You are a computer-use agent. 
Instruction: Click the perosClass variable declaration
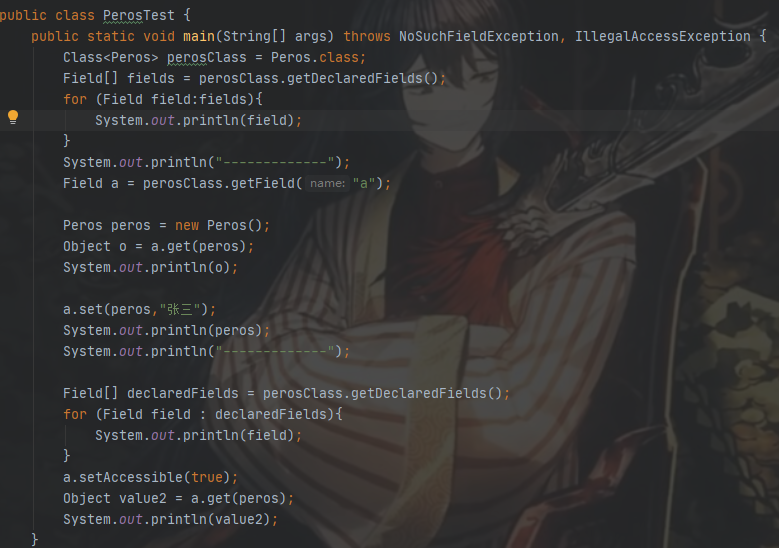(207, 58)
